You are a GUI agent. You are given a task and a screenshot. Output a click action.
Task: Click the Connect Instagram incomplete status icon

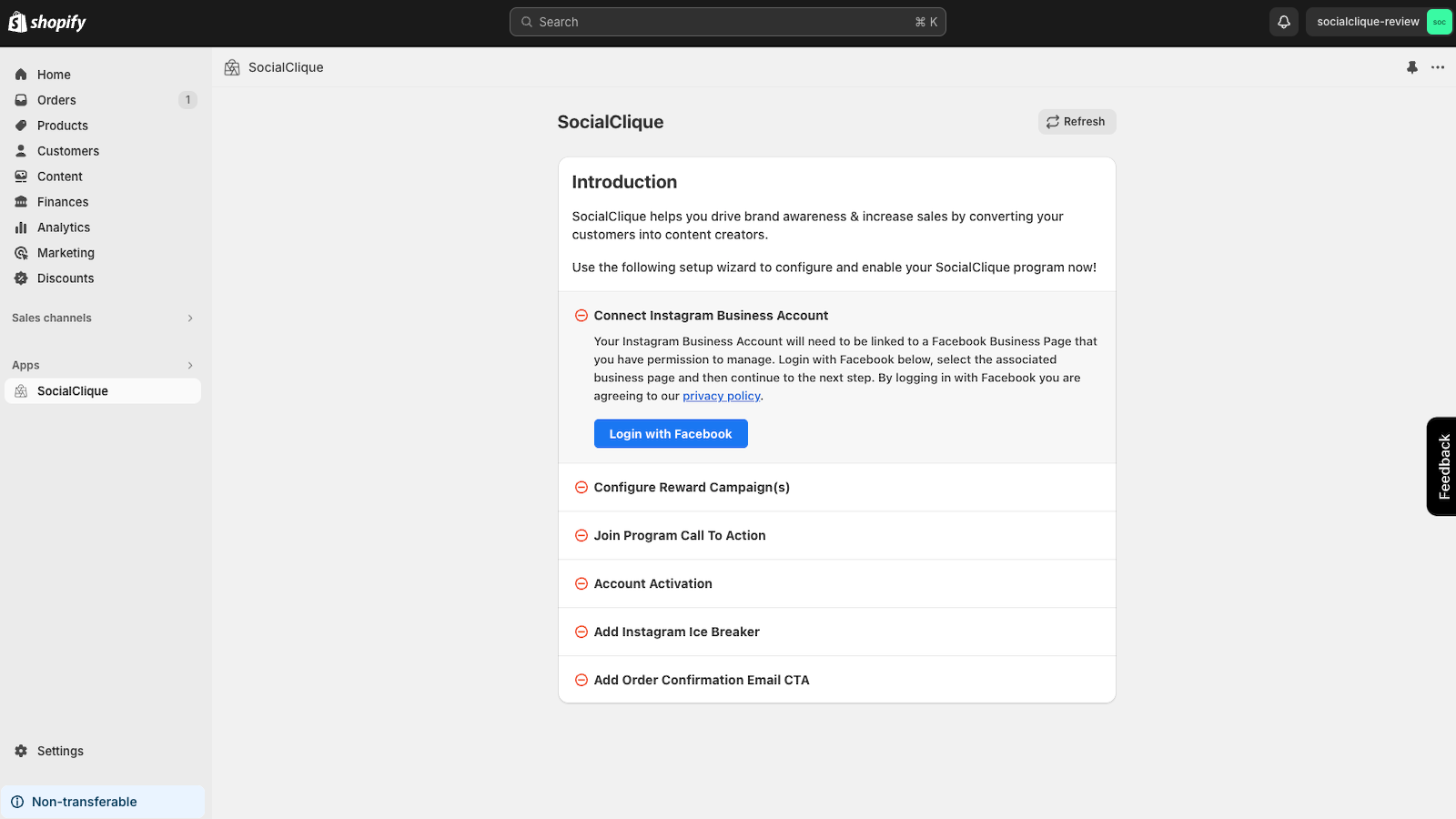pyautogui.click(x=581, y=316)
